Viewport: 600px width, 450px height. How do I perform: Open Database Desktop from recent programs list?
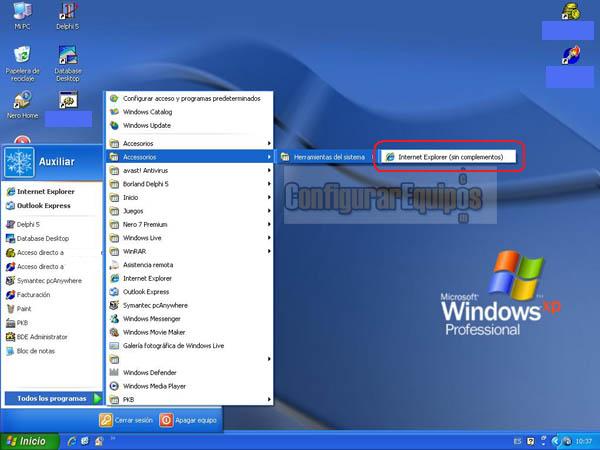(x=38, y=239)
